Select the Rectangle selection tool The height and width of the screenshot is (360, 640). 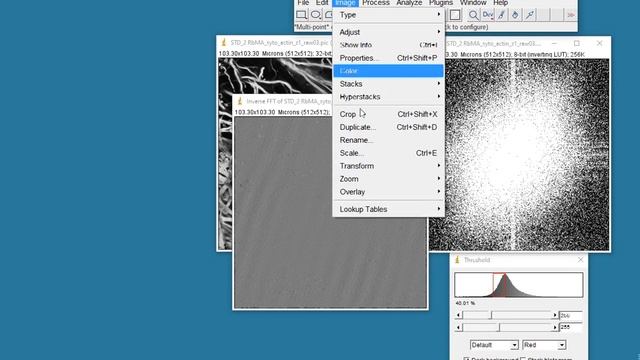point(301,15)
